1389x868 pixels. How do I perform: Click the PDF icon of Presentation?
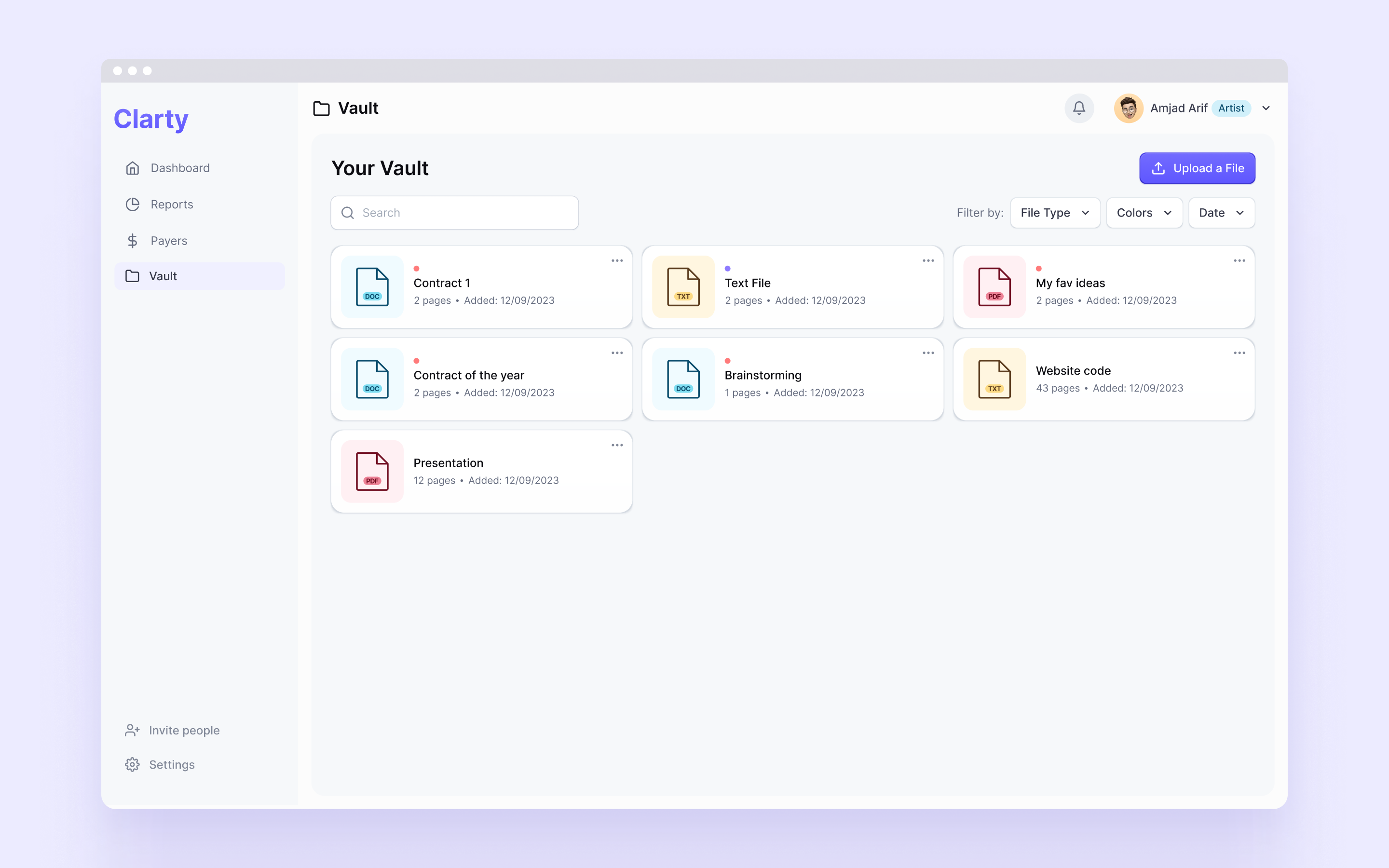coord(372,472)
